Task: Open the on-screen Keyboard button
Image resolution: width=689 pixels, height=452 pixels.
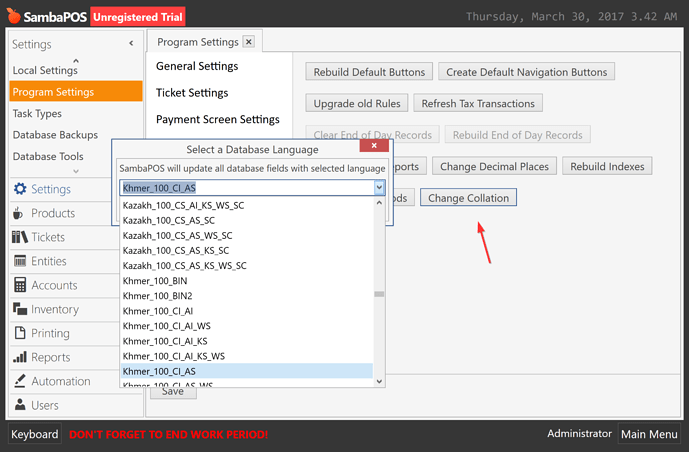Action: coord(35,434)
